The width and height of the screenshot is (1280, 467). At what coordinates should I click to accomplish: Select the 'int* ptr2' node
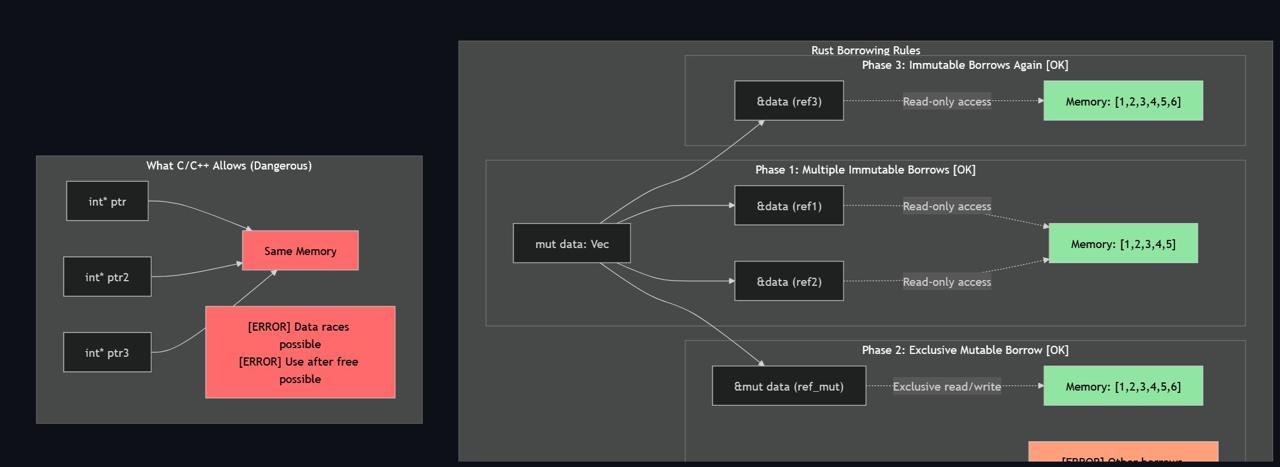pyautogui.click(x=107, y=277)
